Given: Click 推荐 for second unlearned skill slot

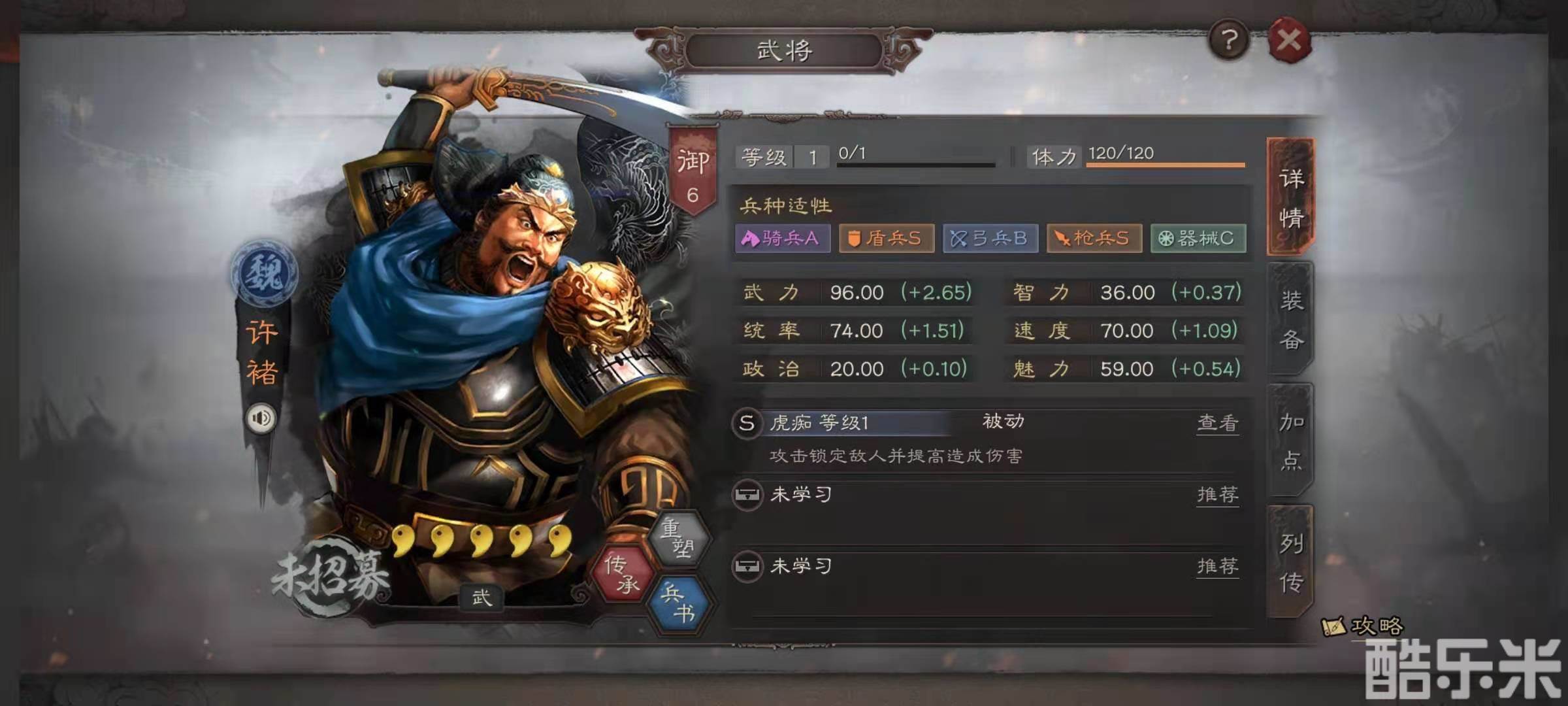Looking at the screenshot, I should [1218, 566].
